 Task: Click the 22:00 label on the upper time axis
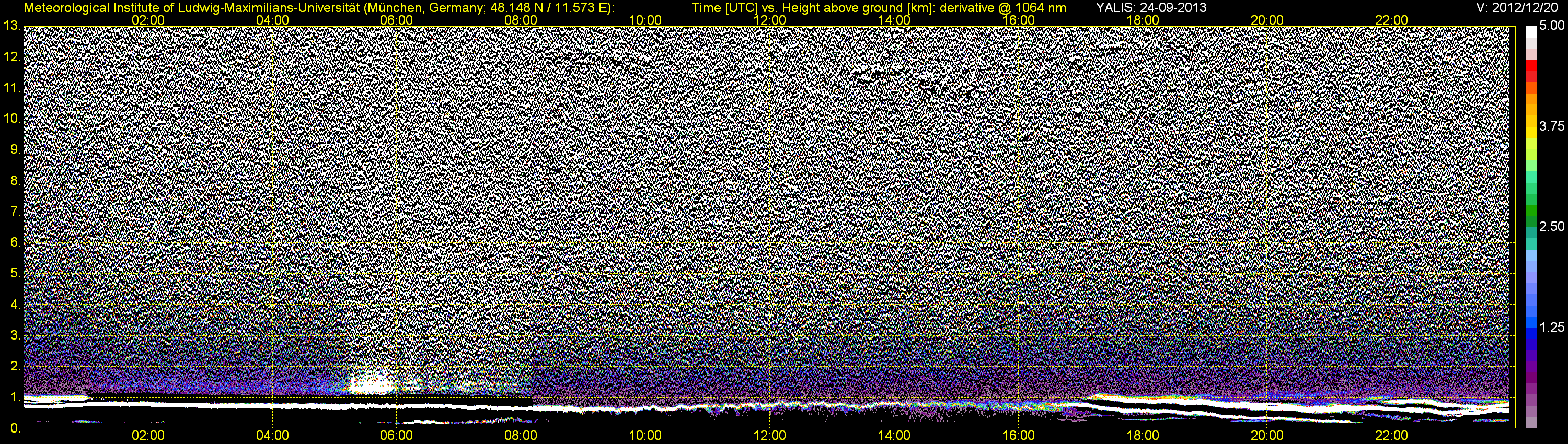1391,20
